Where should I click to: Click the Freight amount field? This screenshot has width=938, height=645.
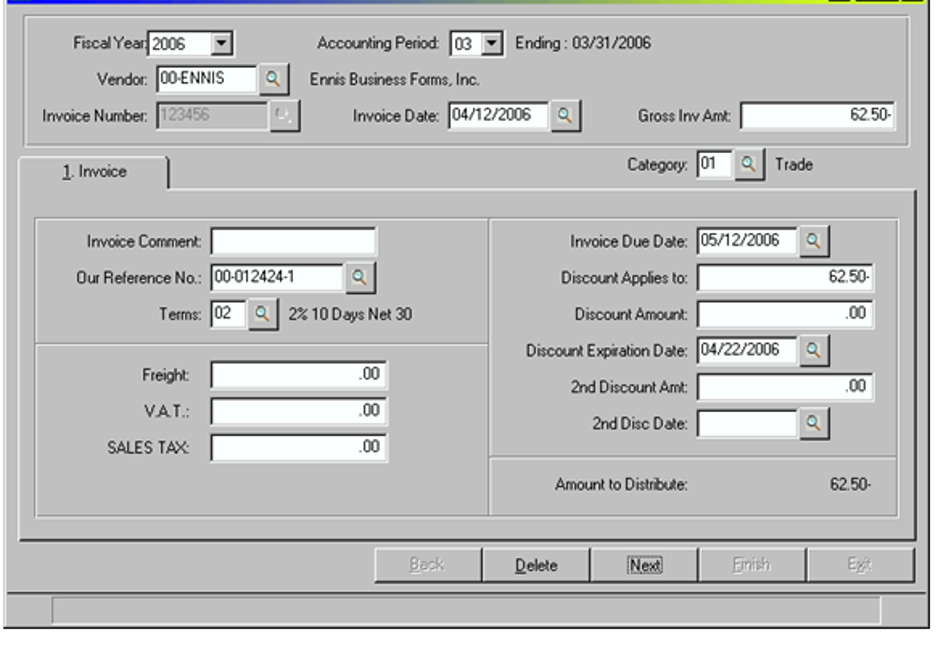point(299,375)
